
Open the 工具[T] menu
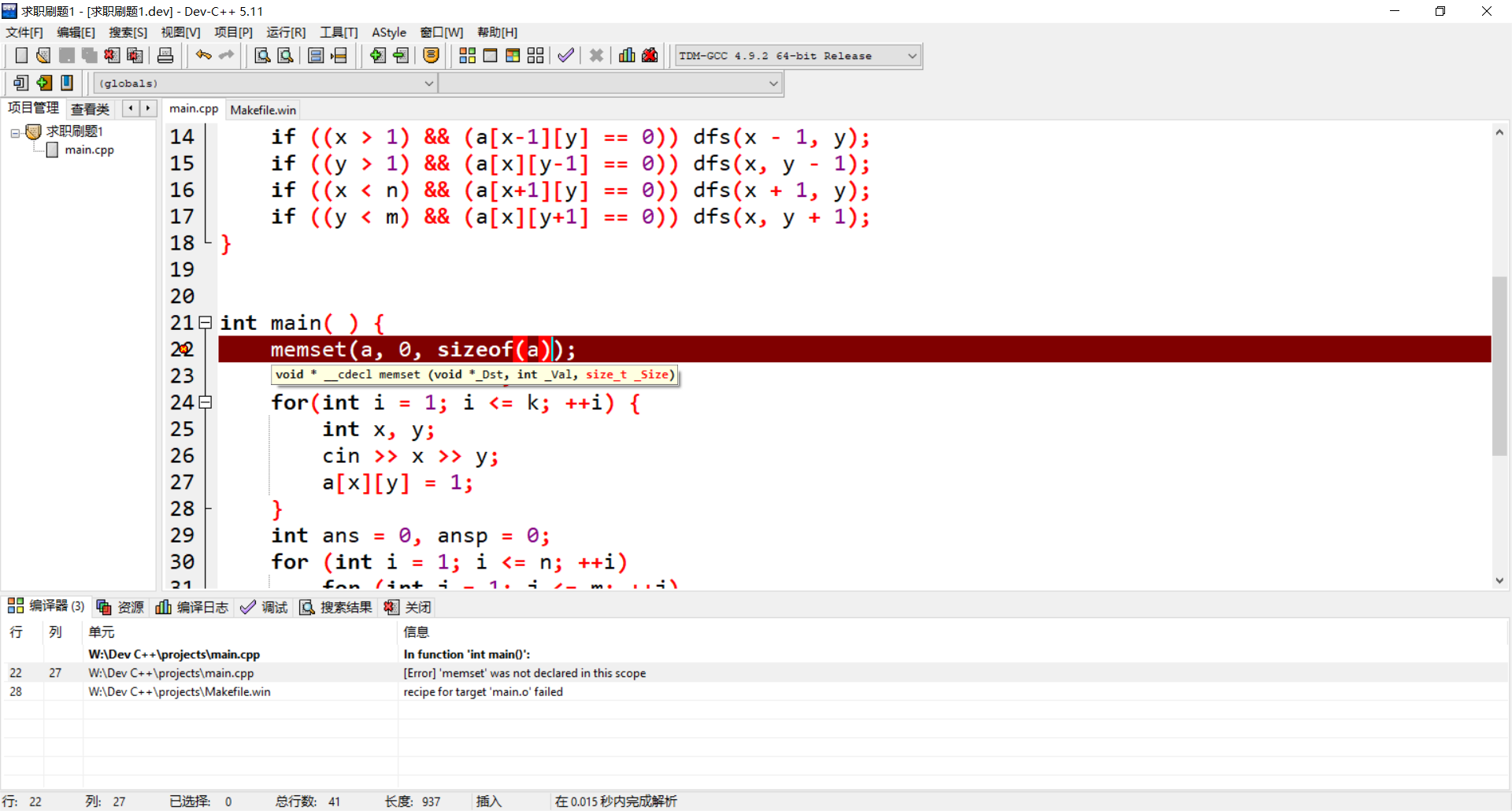pos(339,32)
